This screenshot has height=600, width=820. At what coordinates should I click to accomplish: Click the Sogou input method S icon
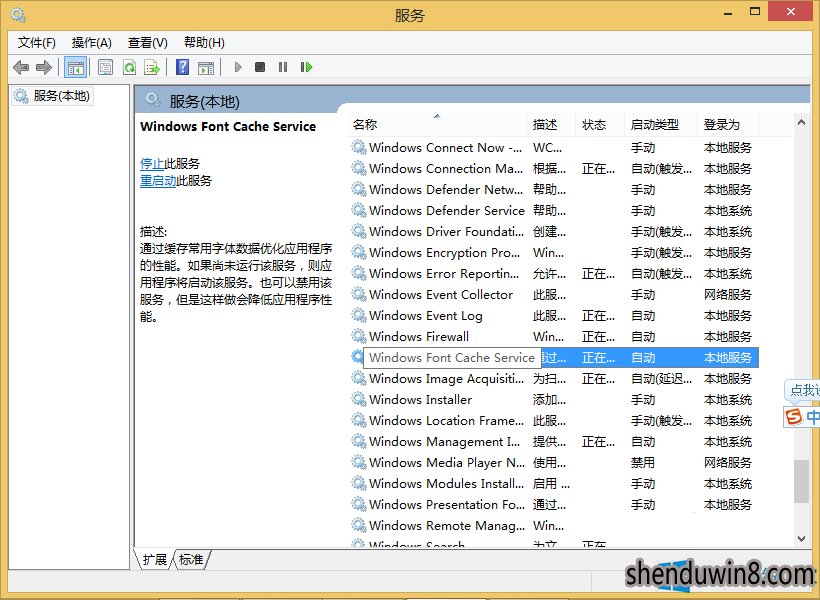pos(794,417)
